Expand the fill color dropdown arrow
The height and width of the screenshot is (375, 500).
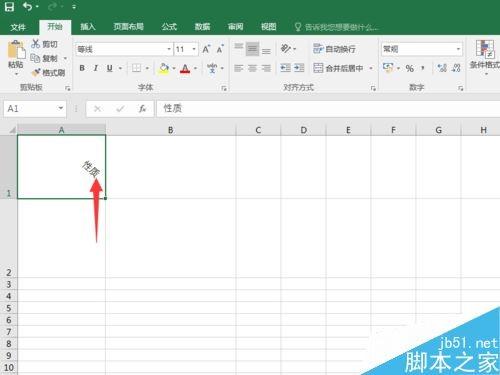(x=174, y=69)
